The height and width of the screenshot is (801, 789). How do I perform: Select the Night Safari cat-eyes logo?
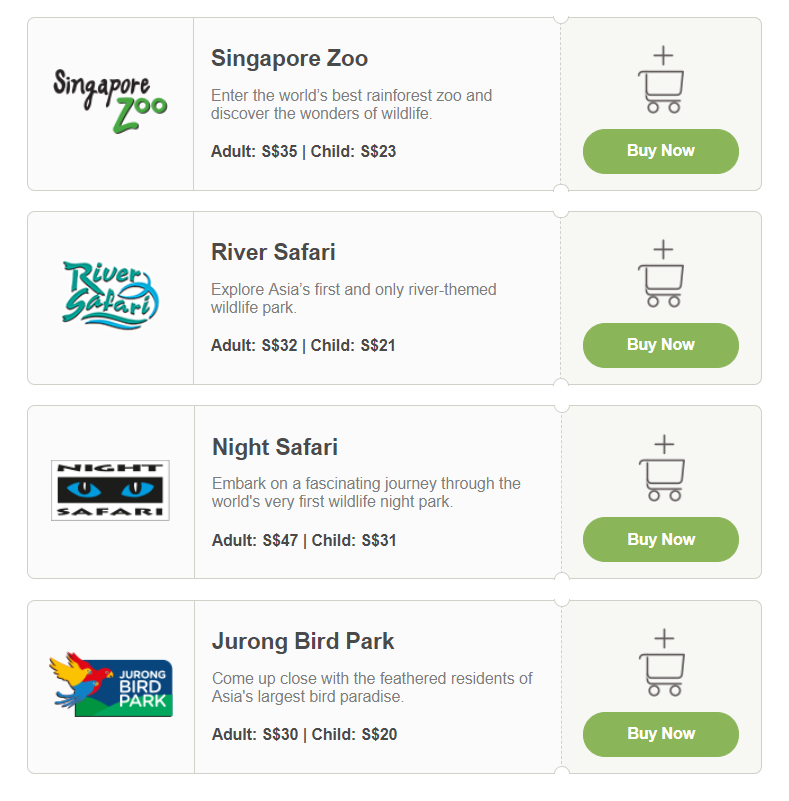pos(110,490)
